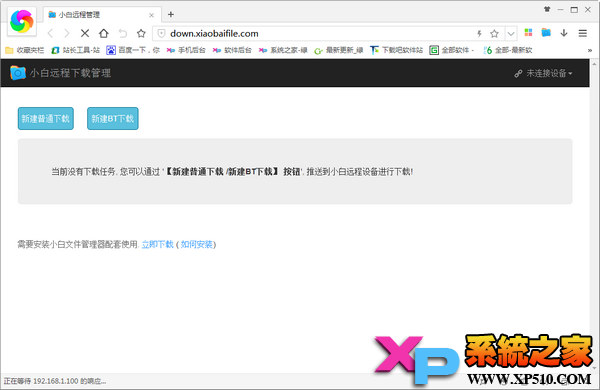600x390 pixels.
Task: Open the 如何安装 link
Action: pos(197,244)
